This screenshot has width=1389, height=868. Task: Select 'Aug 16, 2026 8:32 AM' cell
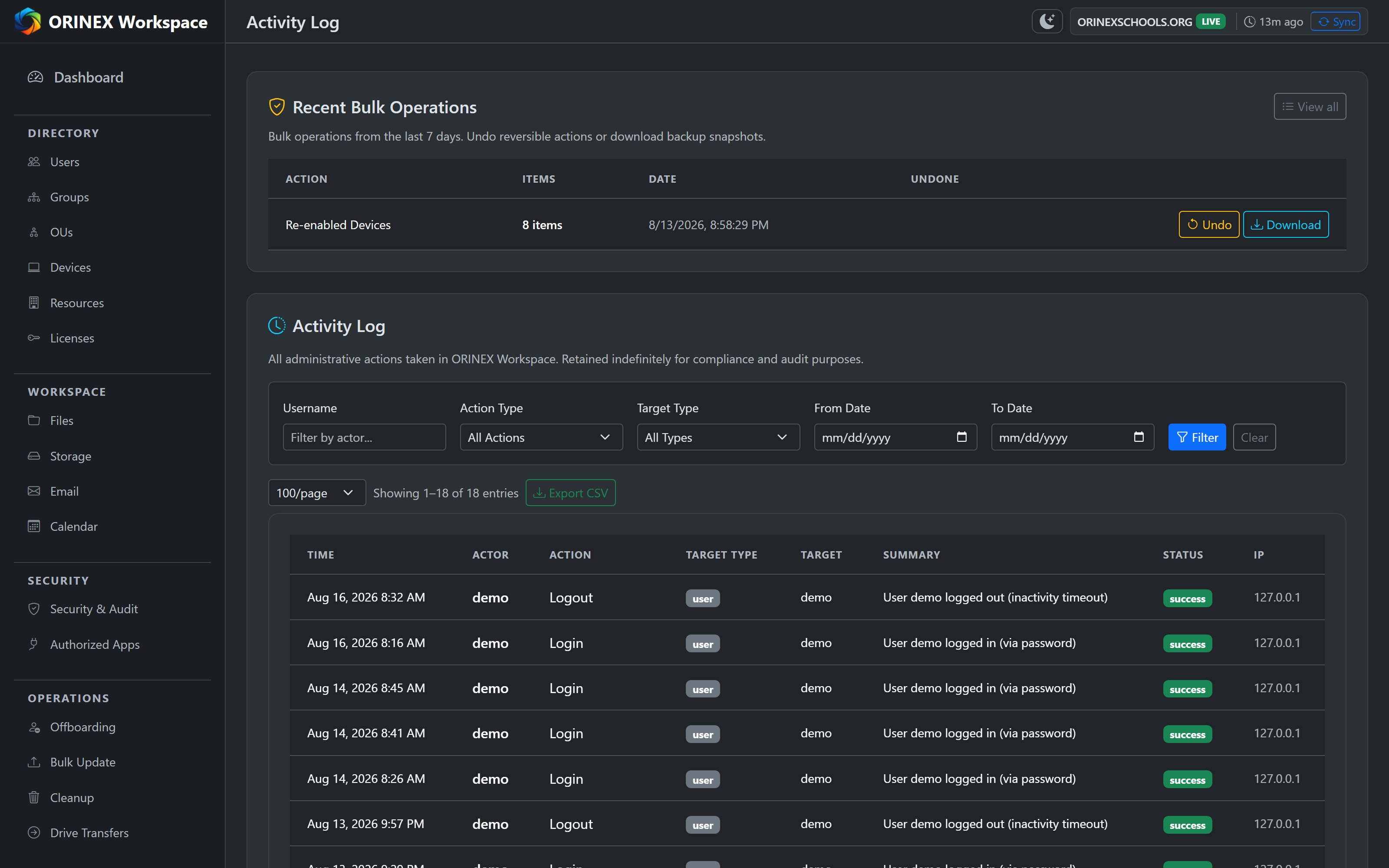(x=366, y=597)
